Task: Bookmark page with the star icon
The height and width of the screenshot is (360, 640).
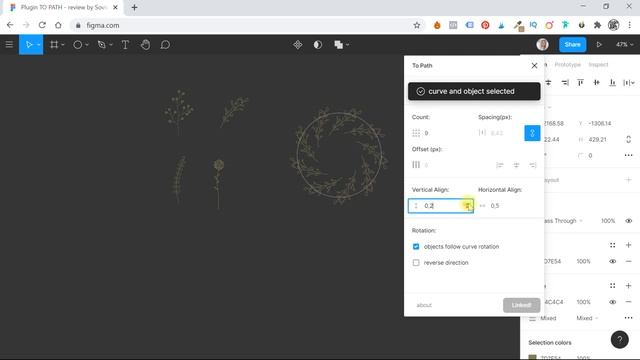Action: [x=417, y=25]
